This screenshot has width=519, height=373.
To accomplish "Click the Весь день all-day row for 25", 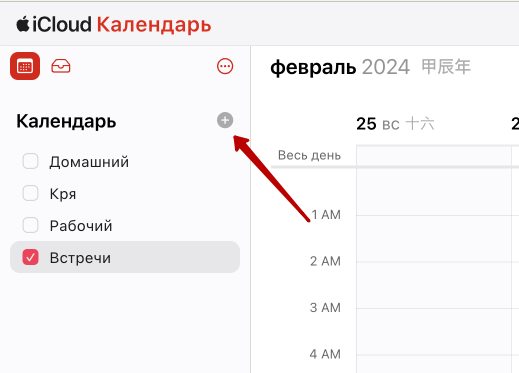I will pyautogui.click(x=434, y=155).
